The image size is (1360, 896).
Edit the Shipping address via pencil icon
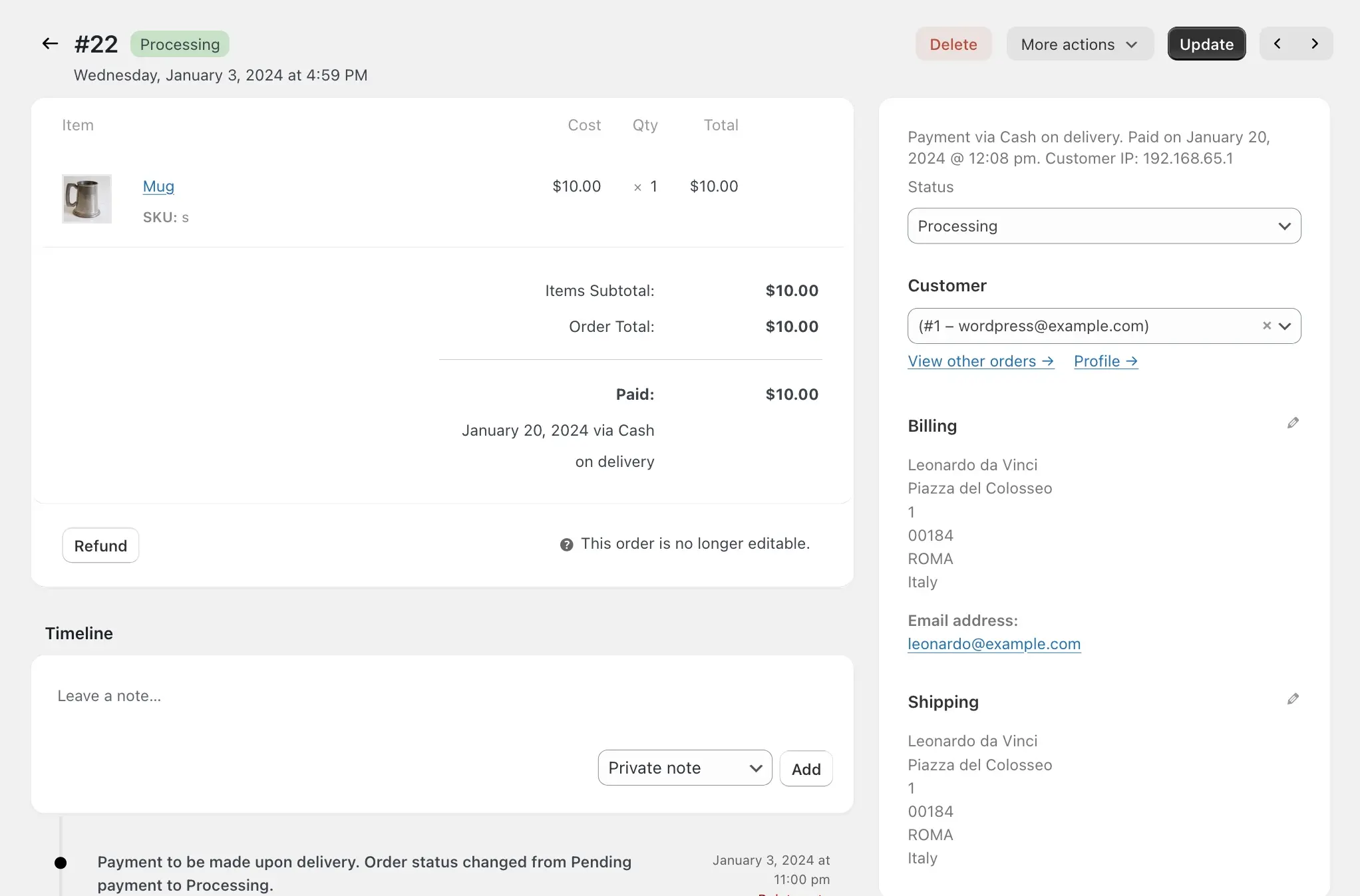click(1293, 698)
